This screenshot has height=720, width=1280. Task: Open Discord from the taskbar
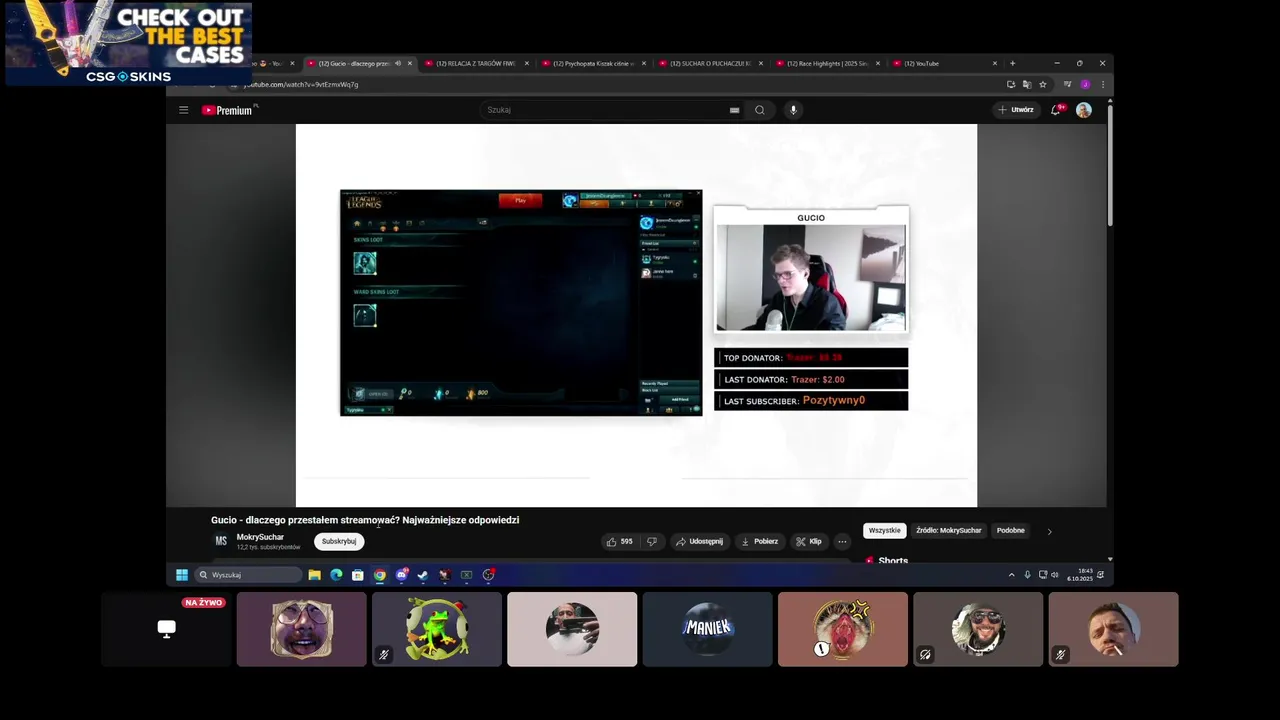[402, 575]
